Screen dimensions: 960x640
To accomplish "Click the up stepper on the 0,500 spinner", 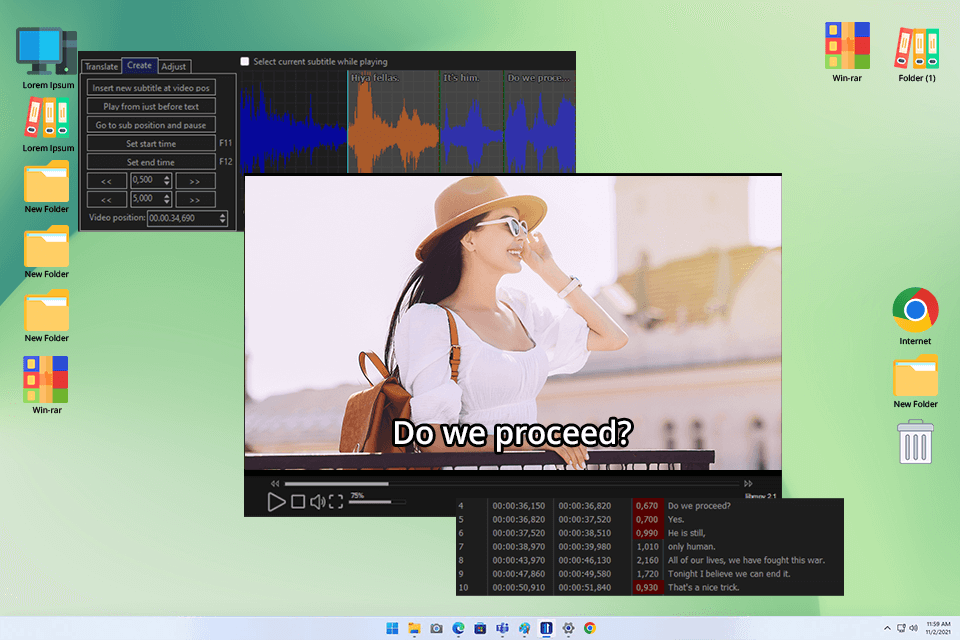I will (166, 177).
